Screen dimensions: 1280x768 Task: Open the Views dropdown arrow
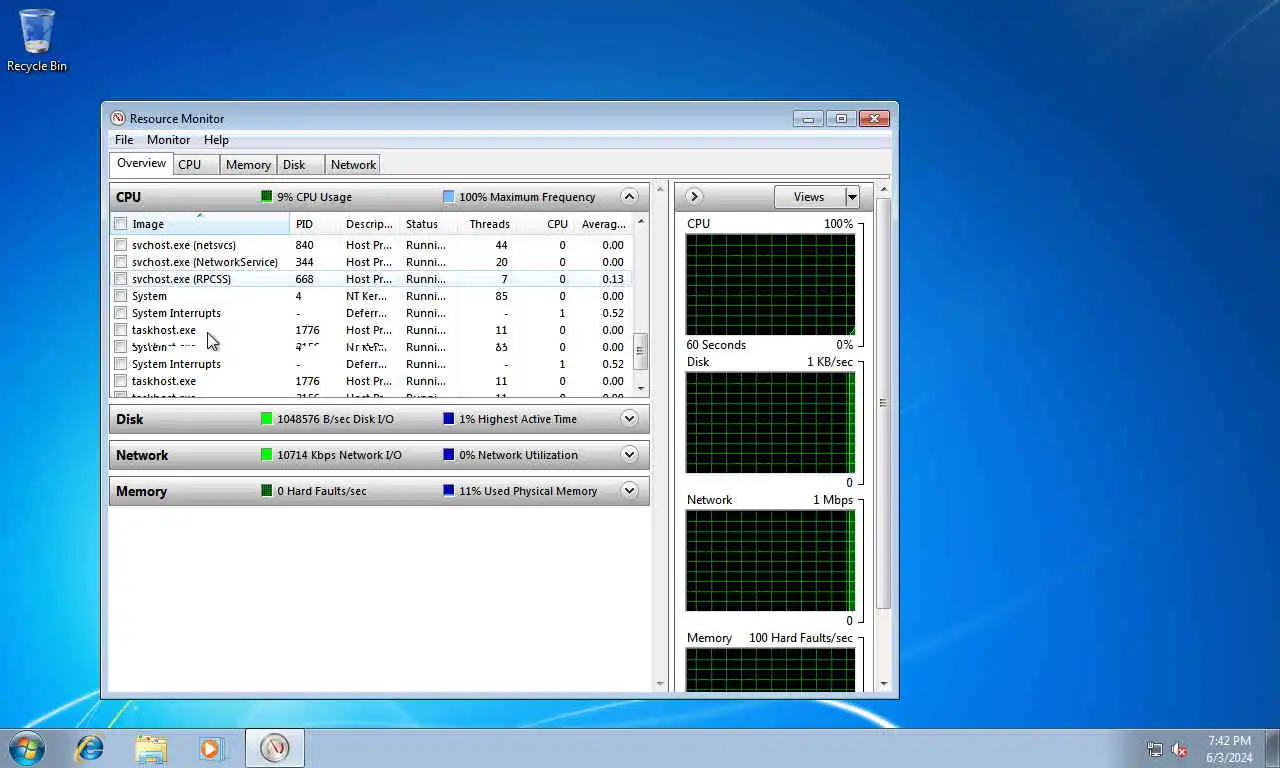(852, 197)
